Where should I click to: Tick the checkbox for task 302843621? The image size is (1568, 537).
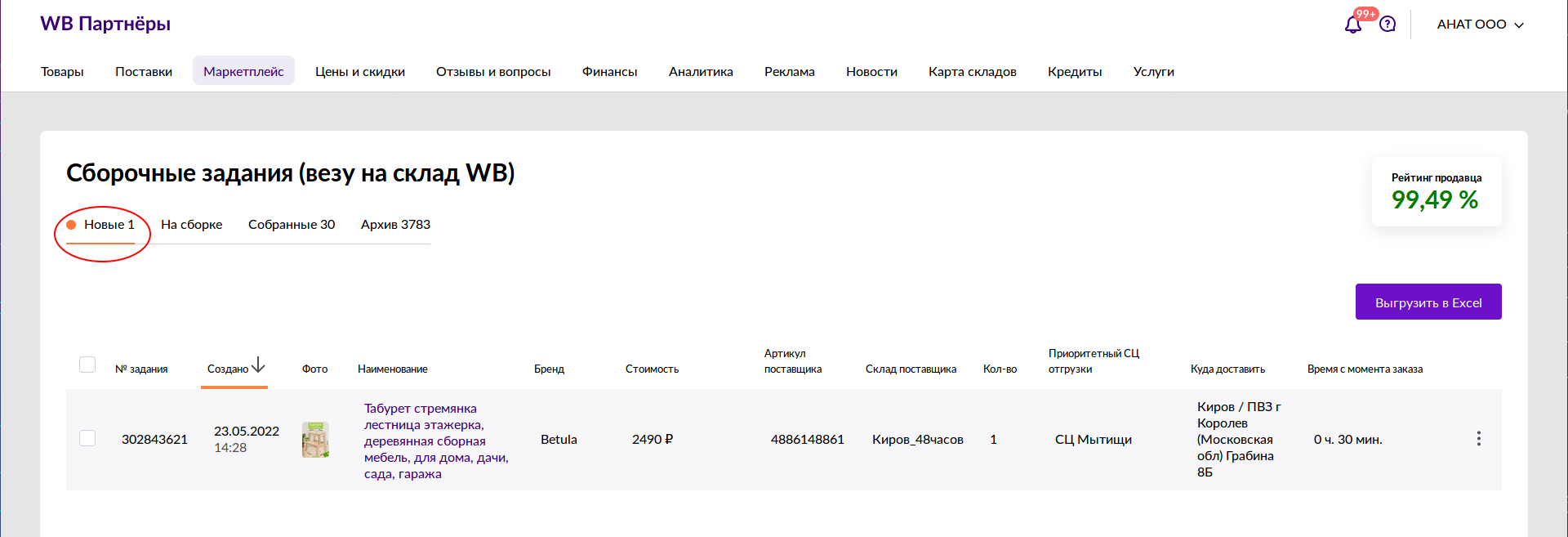[87, 438]
